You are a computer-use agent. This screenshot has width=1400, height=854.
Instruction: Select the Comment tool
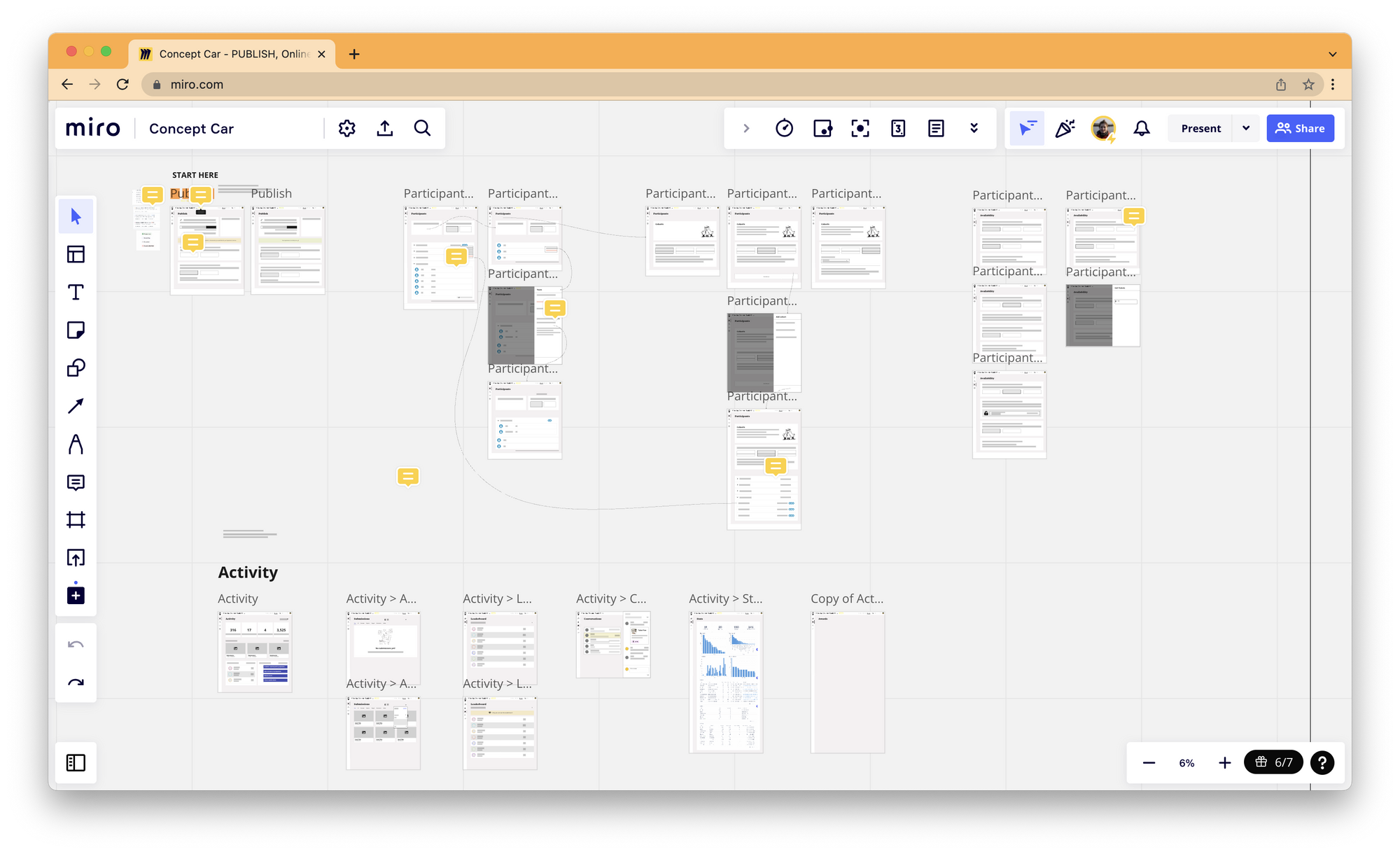tap(76, 482)
